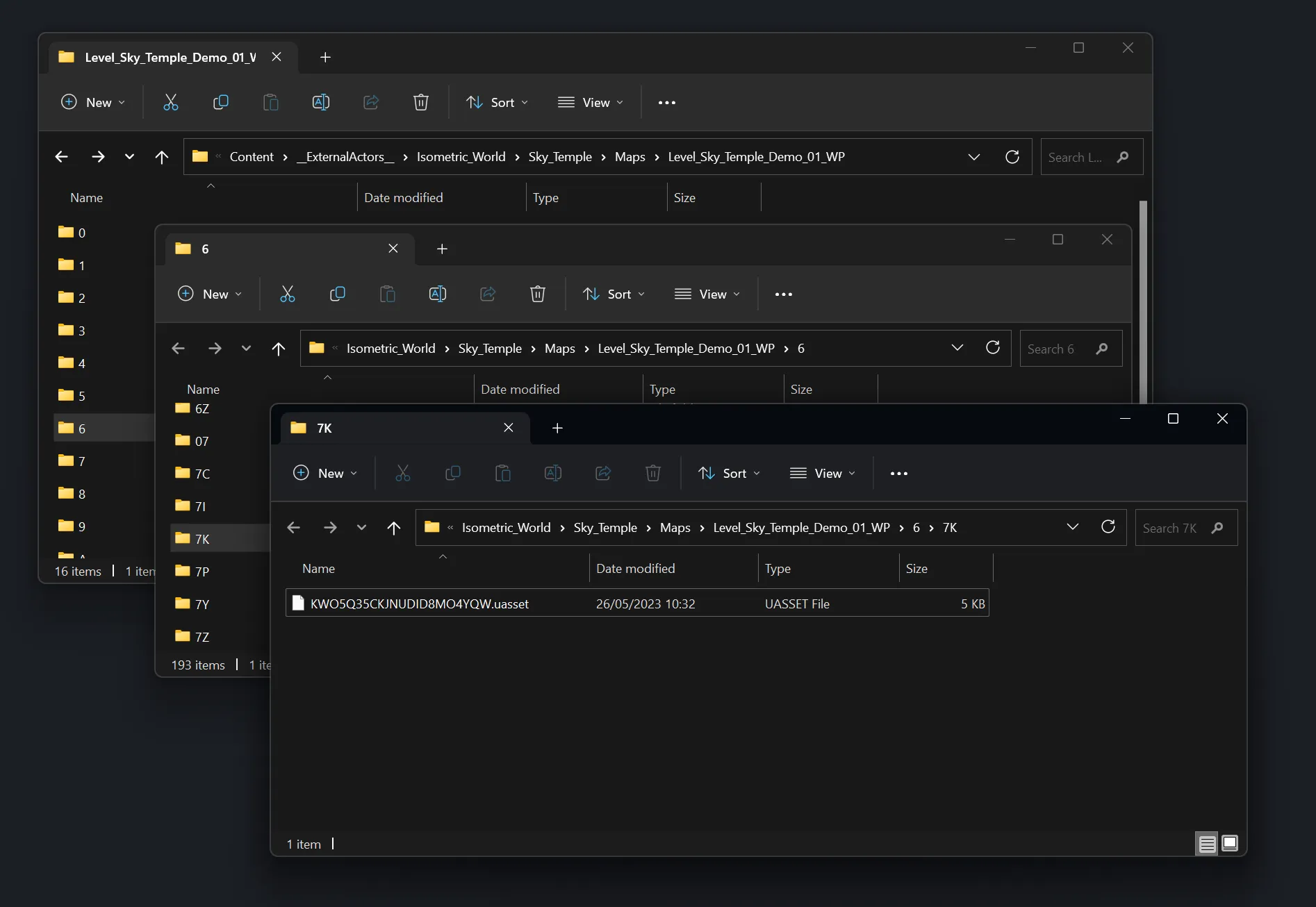The width and height of the screenshot is (1316, 907).
Task: Cut selection using the scissors icon in 7K window
Action: pos(403,473)
